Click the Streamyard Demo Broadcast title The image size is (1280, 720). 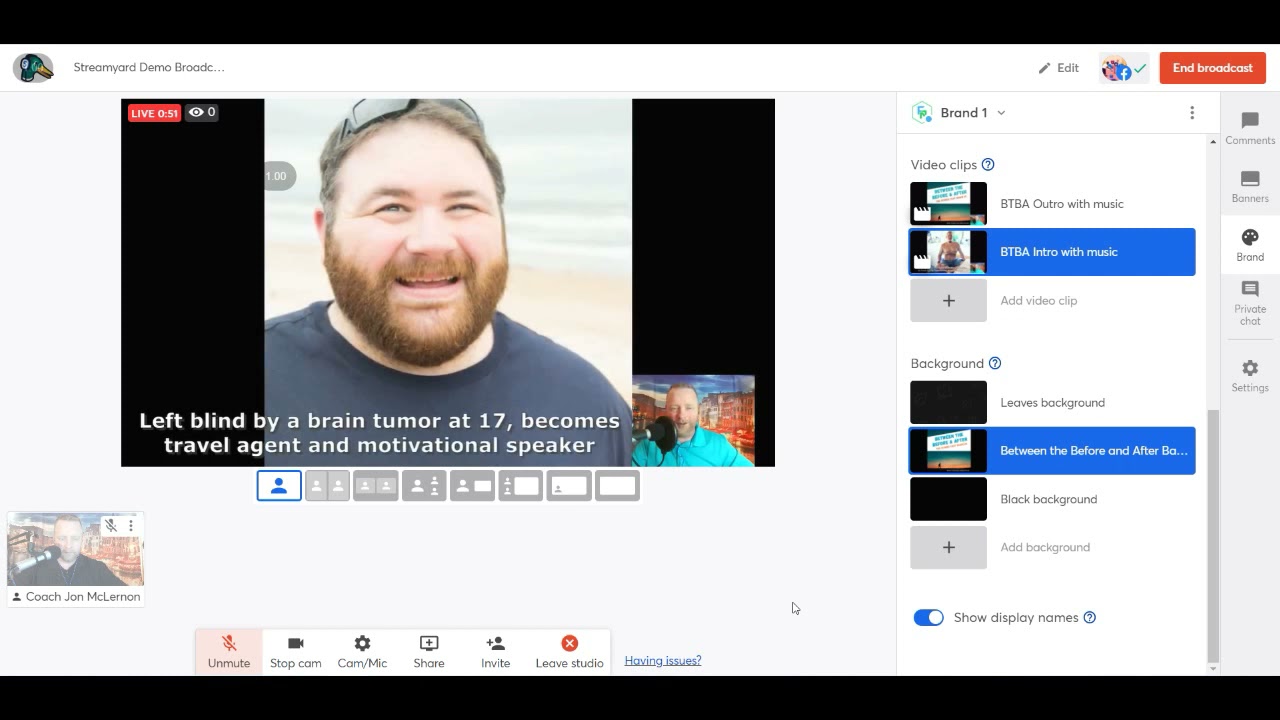tap(149, 68)
